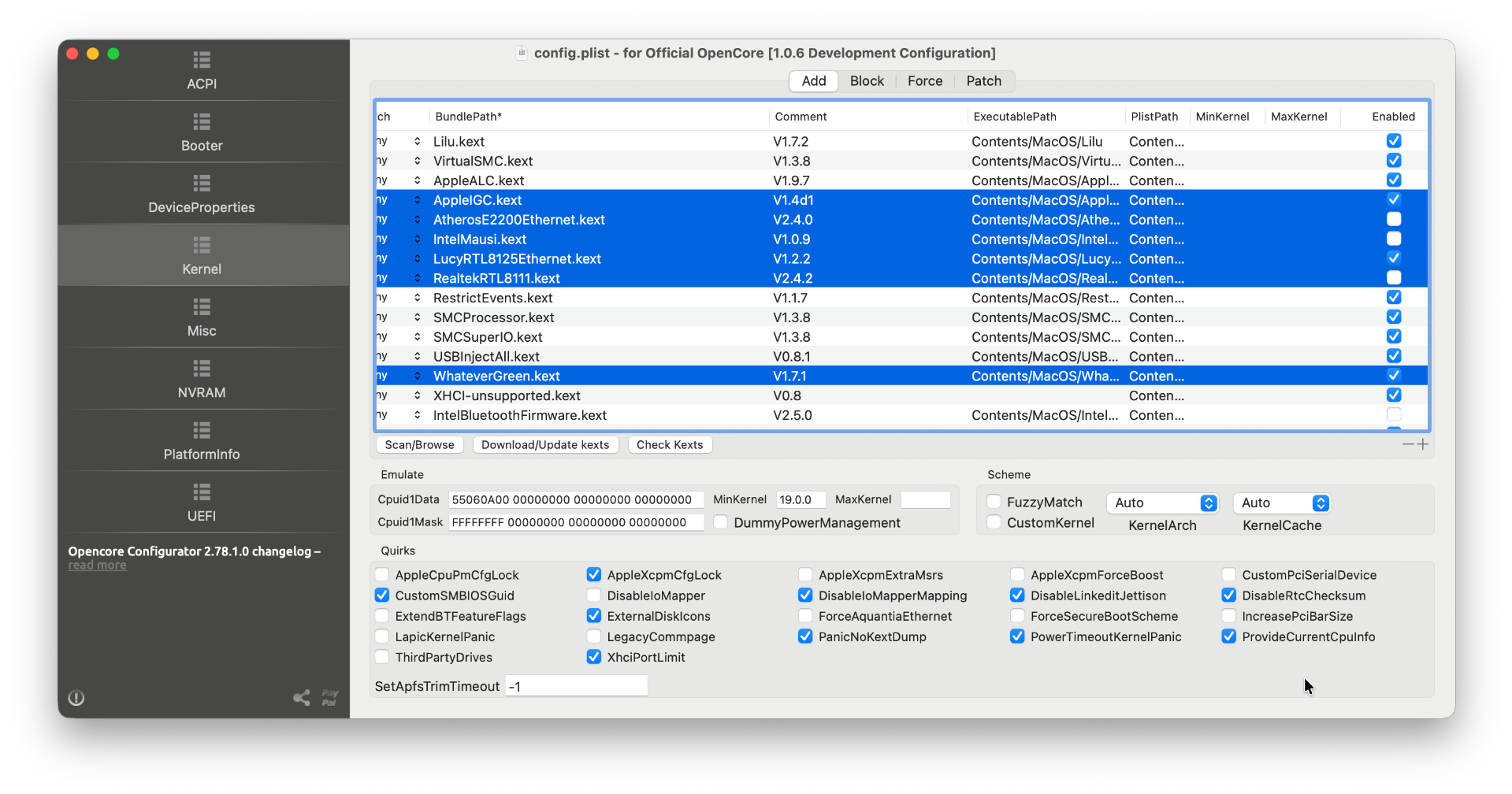The image size is (1512, 794).
Task: Open the Booter section icon
Action: pos(202,121)
